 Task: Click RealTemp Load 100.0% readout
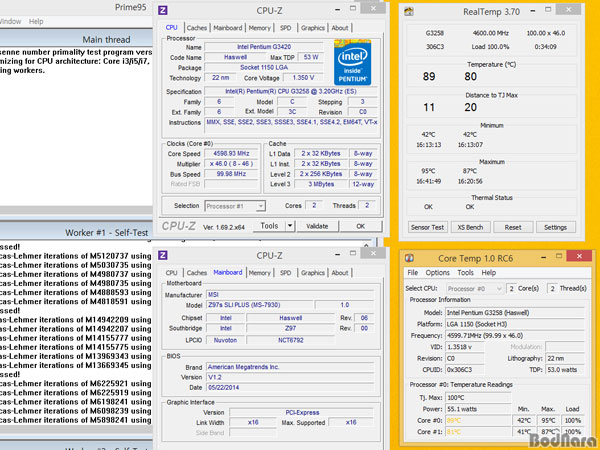(x=490, y=47)
